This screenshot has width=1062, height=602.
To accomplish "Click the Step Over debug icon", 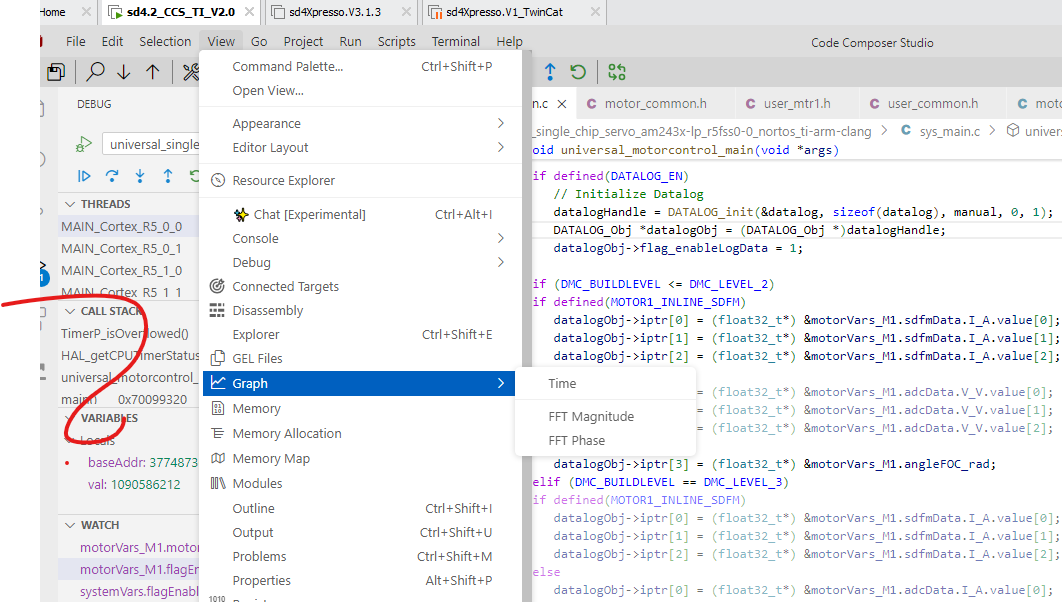I will (x=112, y=176).
